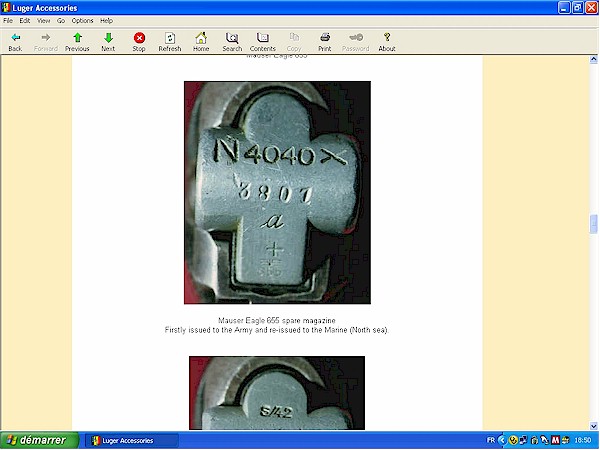Click the vertical scrollbar thumb

593,224
